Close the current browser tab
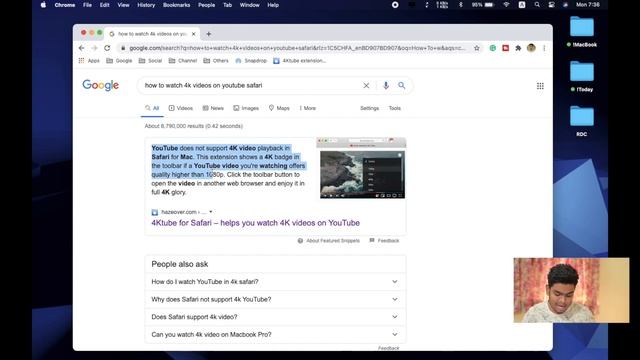Viewport: 640px width, 360px height. 194,34
